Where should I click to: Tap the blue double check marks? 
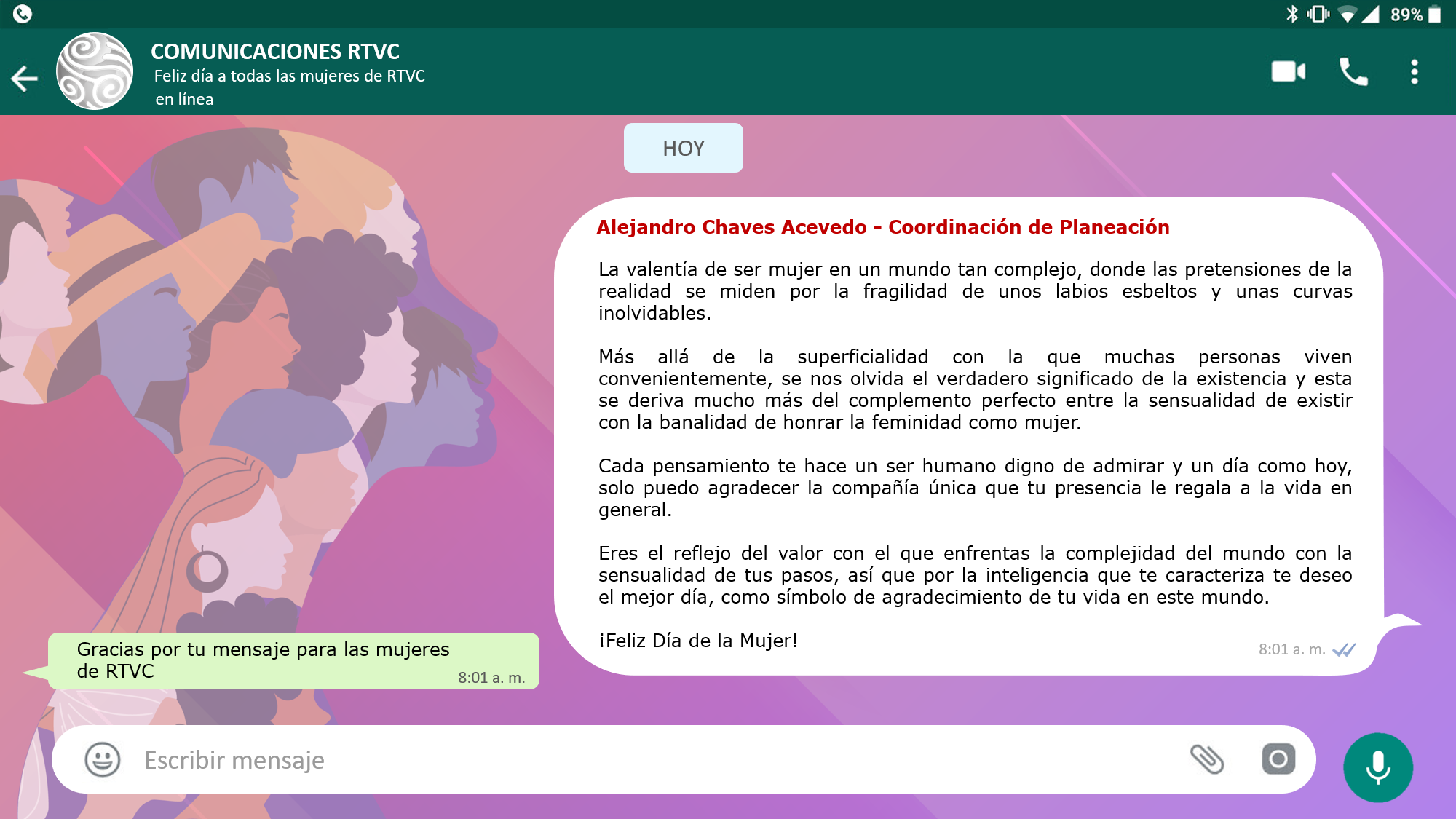(x=1344, y=649)
